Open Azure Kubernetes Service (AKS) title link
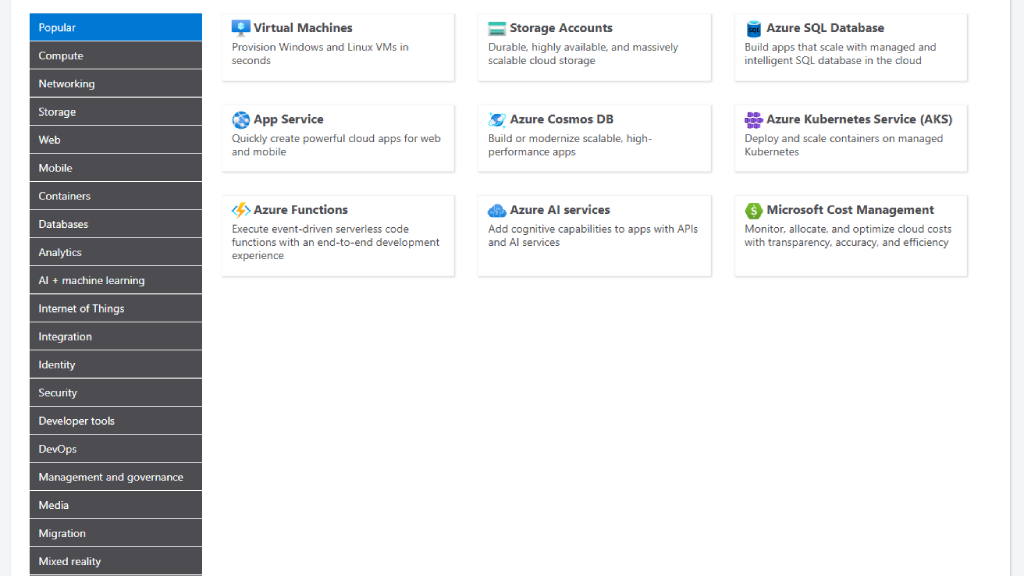The height and width of the screenshot is (576, 1024). [859, 120]
